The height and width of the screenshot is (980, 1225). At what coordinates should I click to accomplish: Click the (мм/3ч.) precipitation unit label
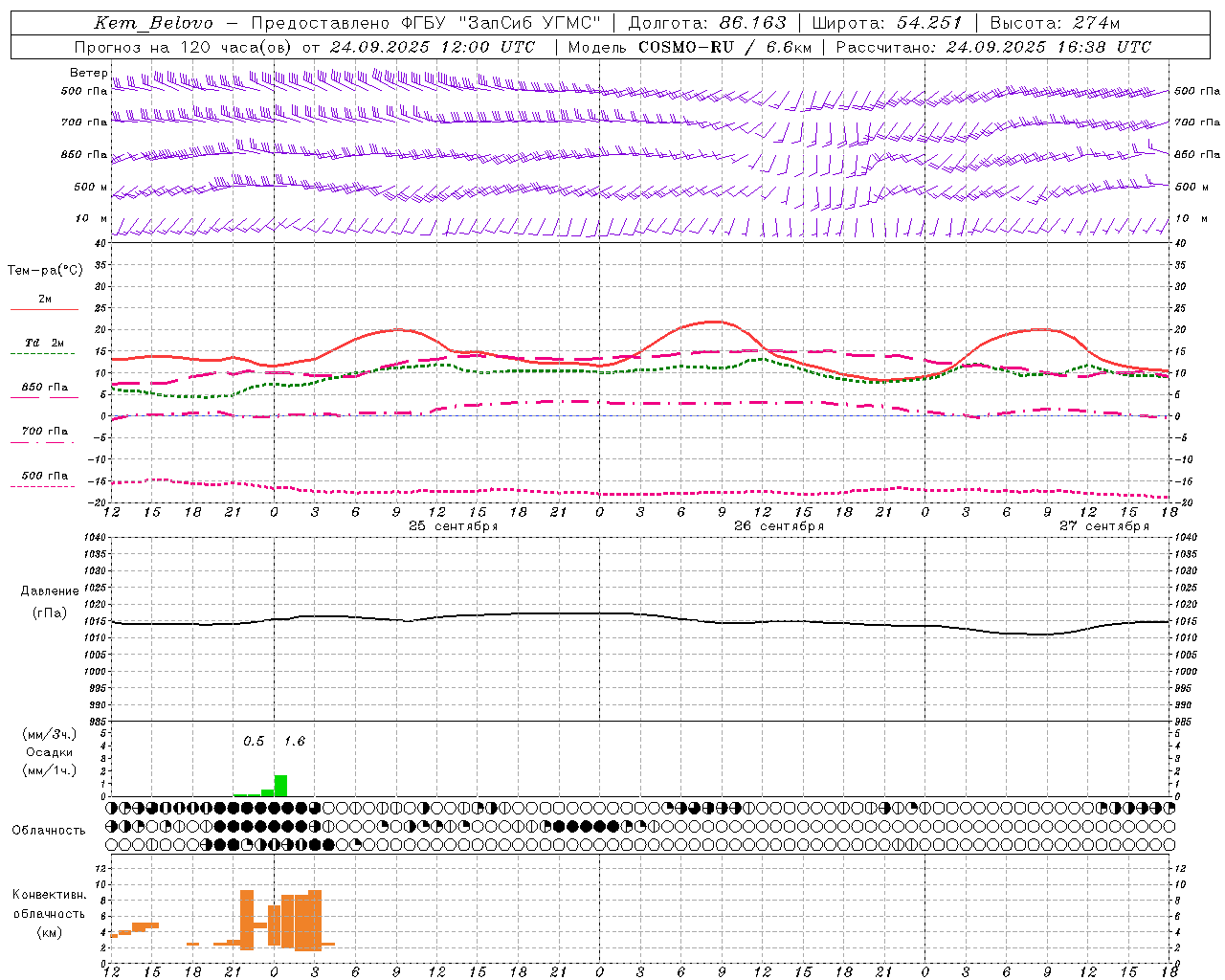tap(49, 735)
